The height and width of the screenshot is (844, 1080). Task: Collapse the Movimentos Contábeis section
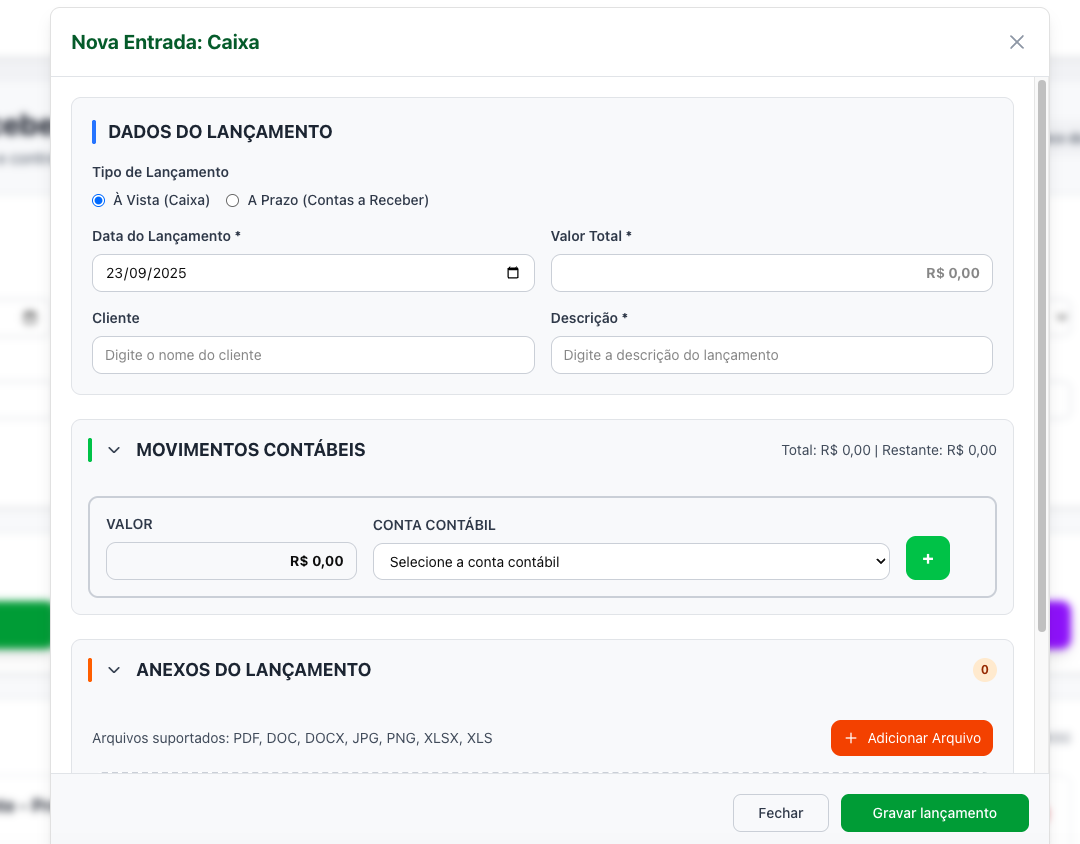coord(114,450)
